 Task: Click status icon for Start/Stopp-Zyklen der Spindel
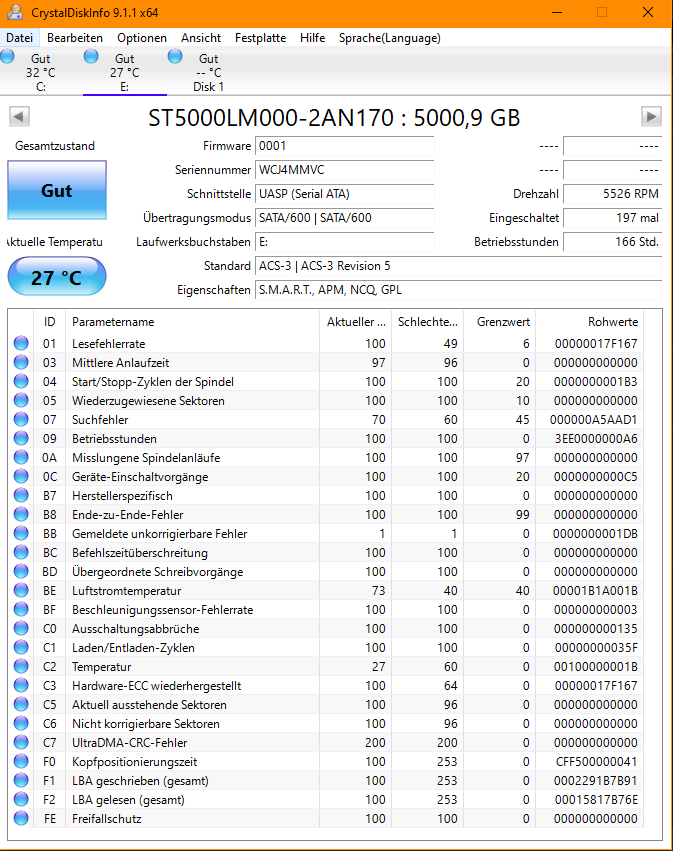coord(21,381)
